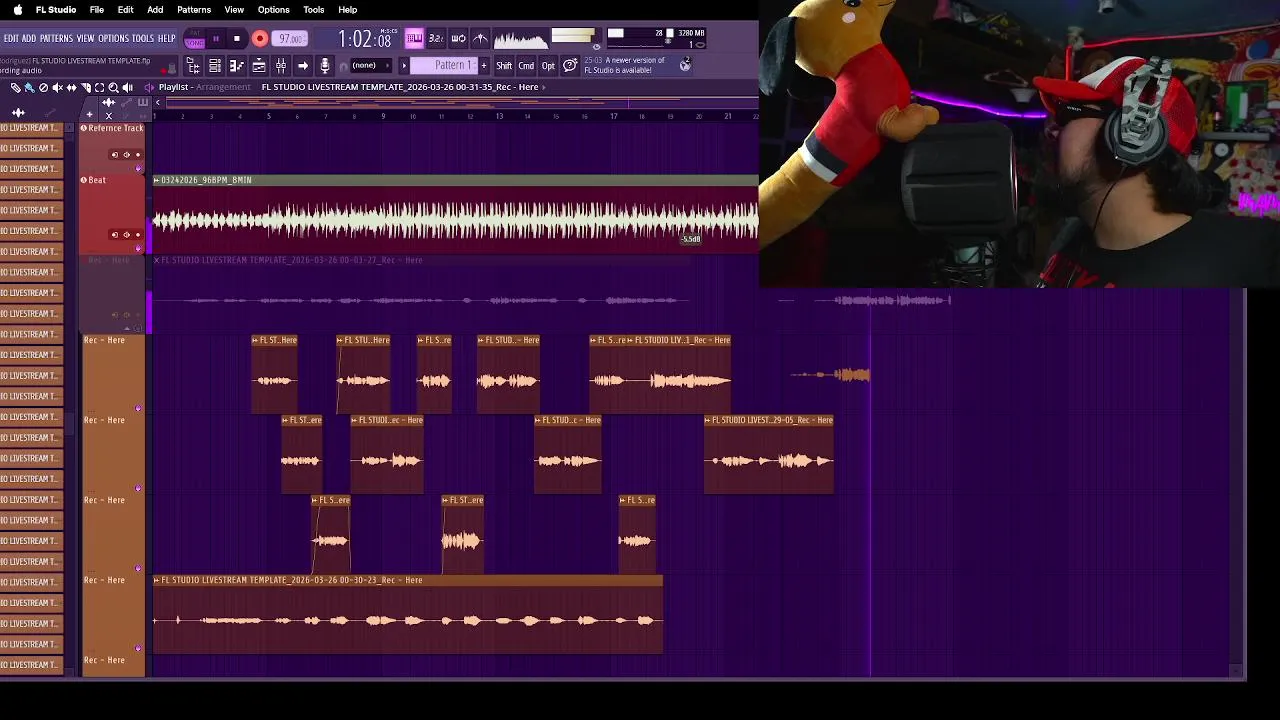Add a new pattern with the plus button
1280x720 pixels.
pos(484,66)
